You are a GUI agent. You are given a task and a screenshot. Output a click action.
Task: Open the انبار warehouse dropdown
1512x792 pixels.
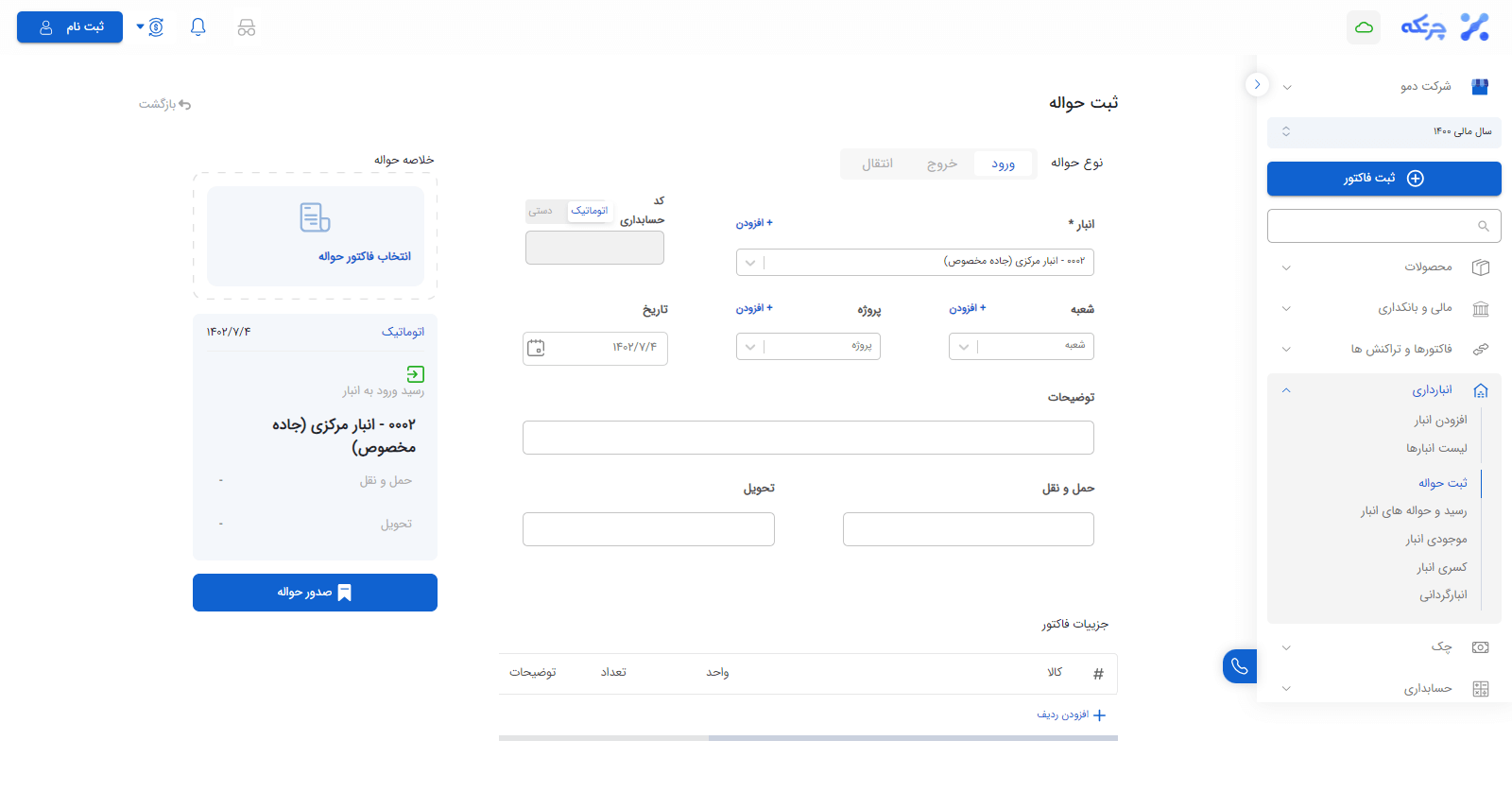pyautogui.click(x=915, y=262)
